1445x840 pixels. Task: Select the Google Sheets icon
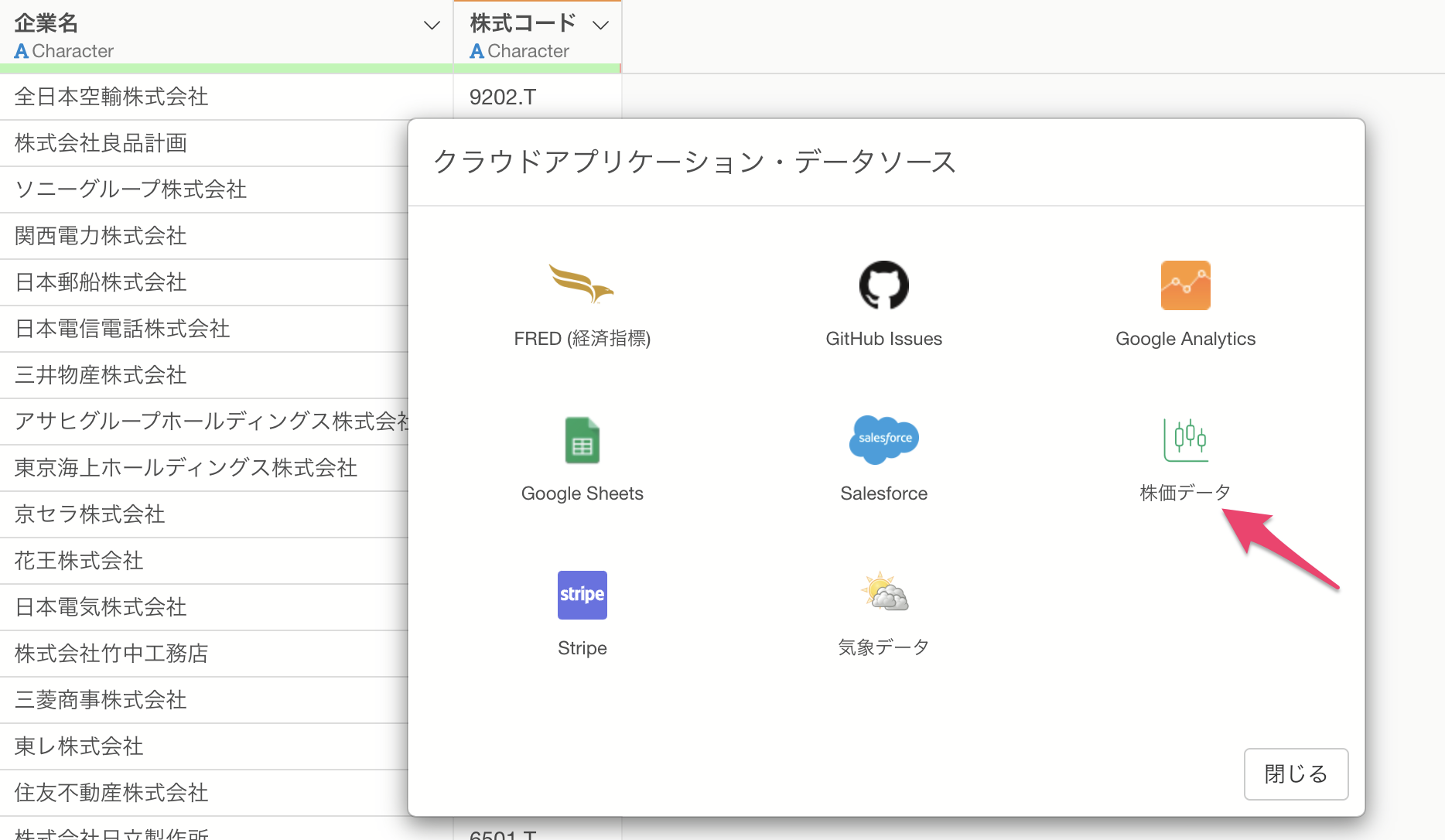coord(582,439)
